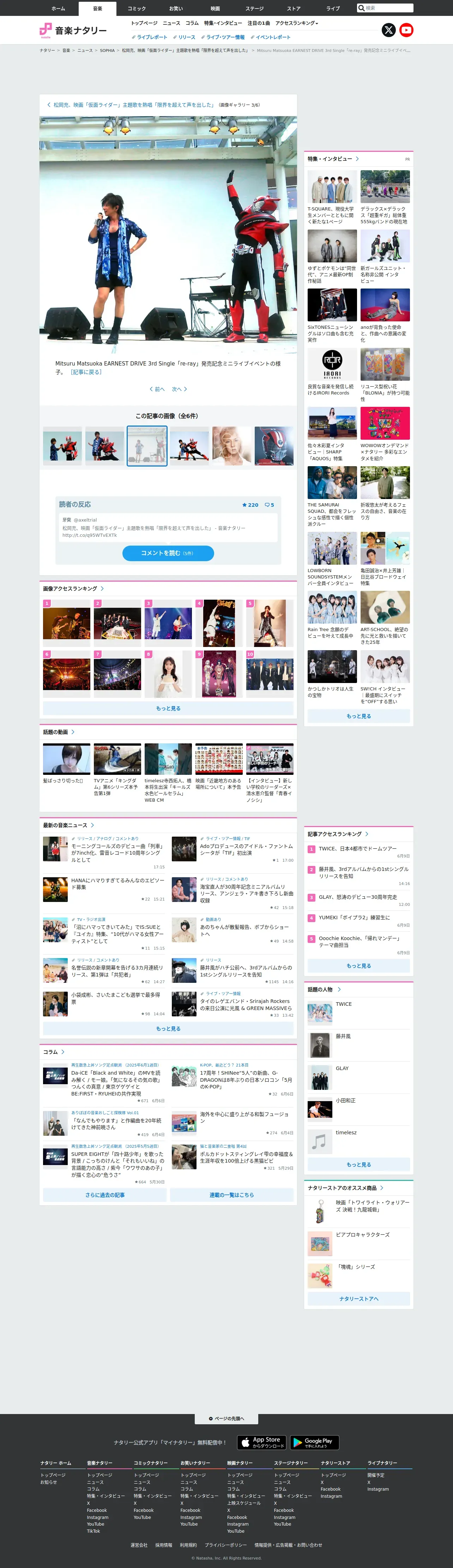
Task: Switch to ストア tab
Action: (294, 8)
